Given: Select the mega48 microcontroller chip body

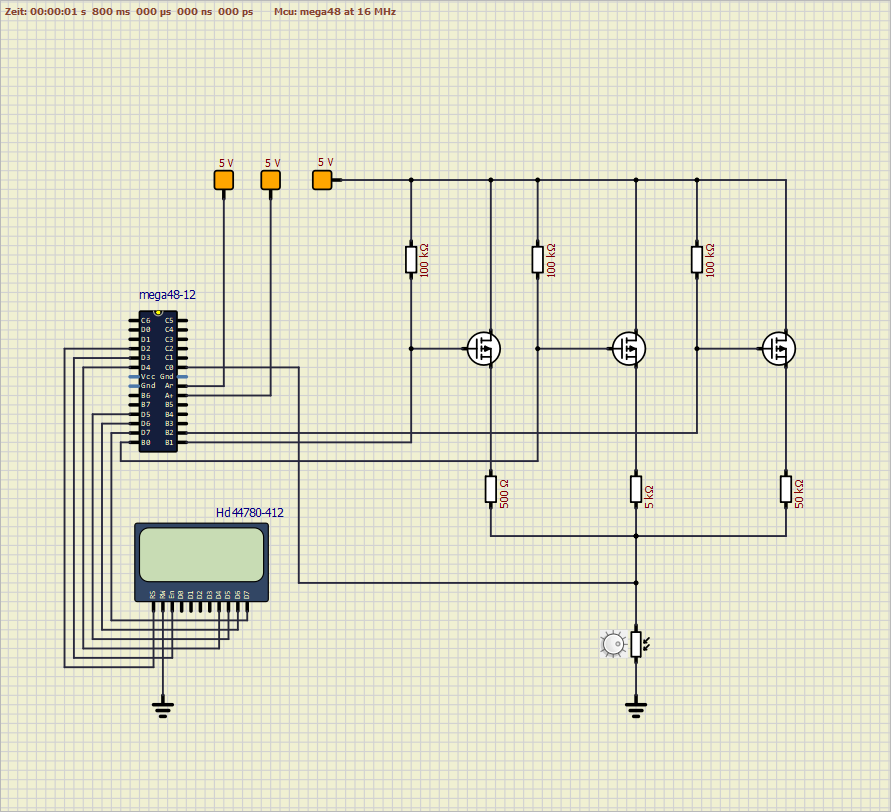Looking at the screenshot, I should click(x=158, y=381).
